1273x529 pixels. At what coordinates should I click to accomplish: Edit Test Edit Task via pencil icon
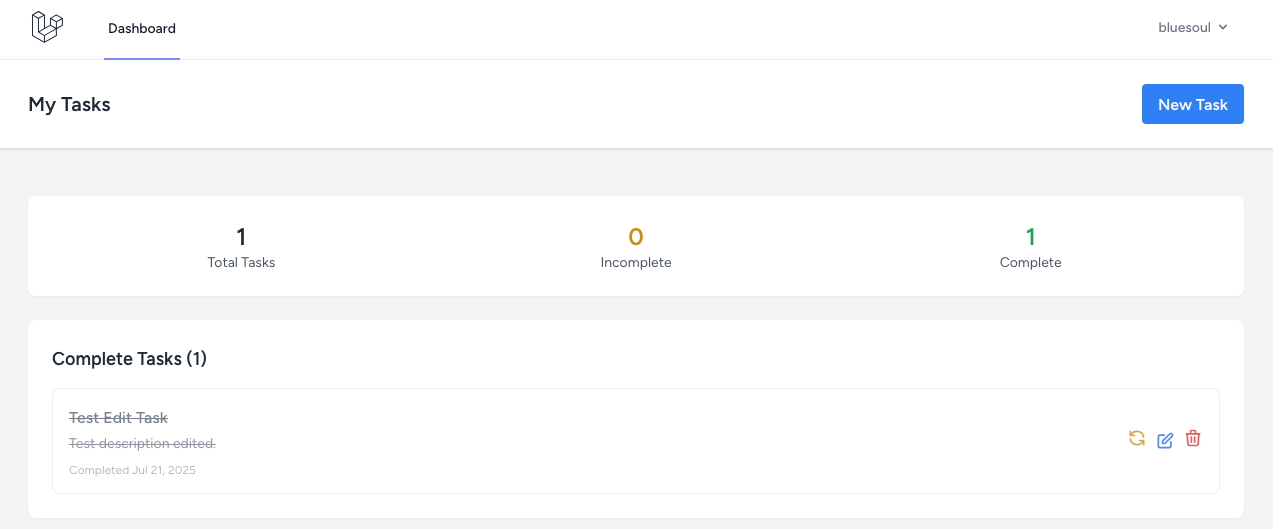tap(1165, 440)
